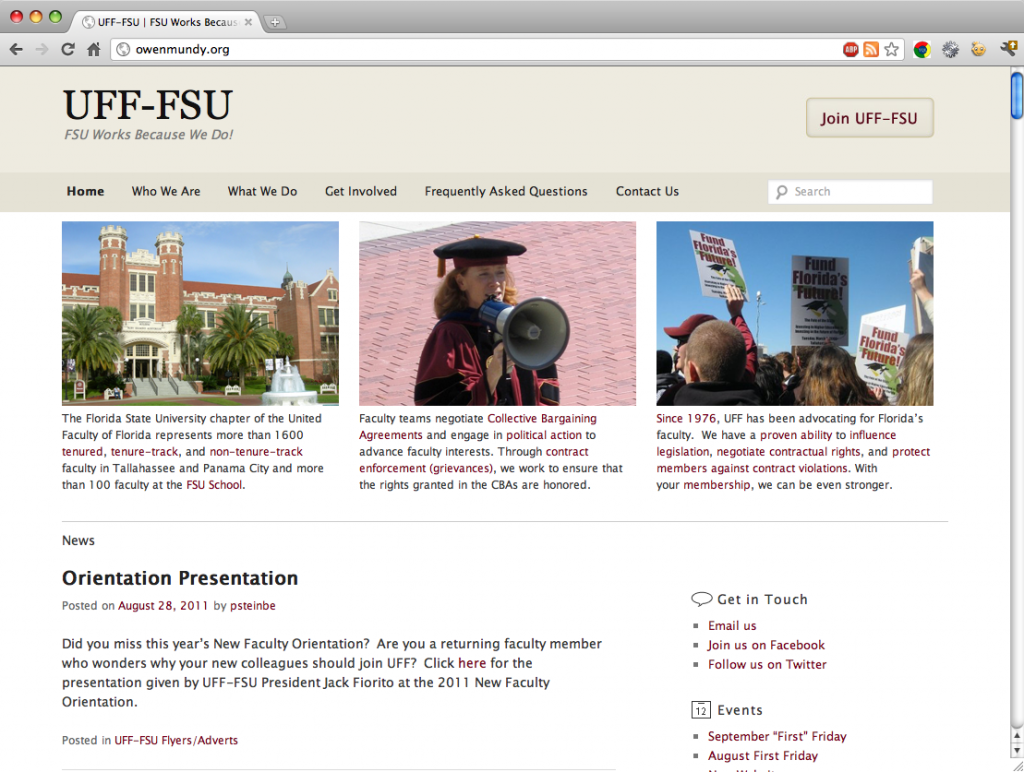Follow the political action link

coord(544,435)
